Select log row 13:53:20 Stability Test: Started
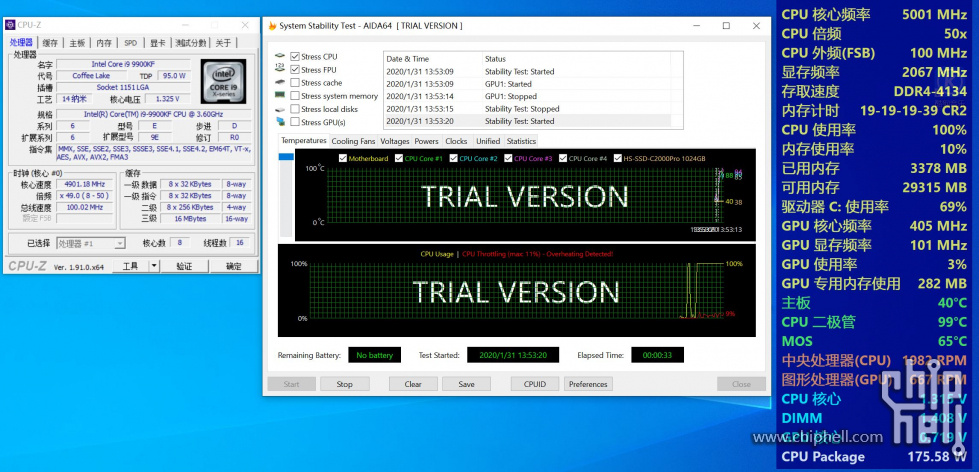The image size is (979, 472). click(527, 121)
